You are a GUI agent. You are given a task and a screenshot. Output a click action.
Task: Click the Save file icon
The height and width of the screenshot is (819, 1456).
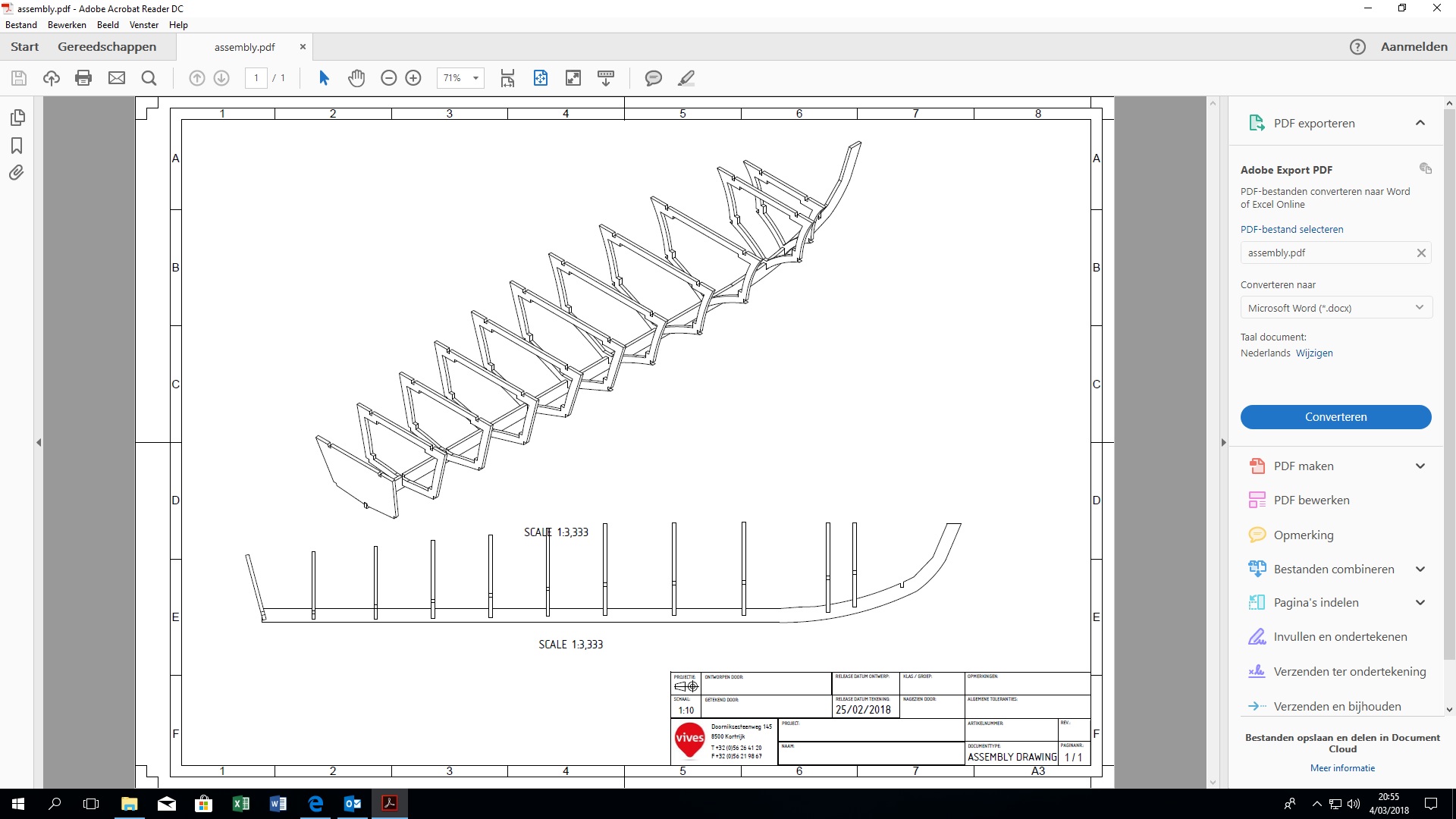[19, 78]
